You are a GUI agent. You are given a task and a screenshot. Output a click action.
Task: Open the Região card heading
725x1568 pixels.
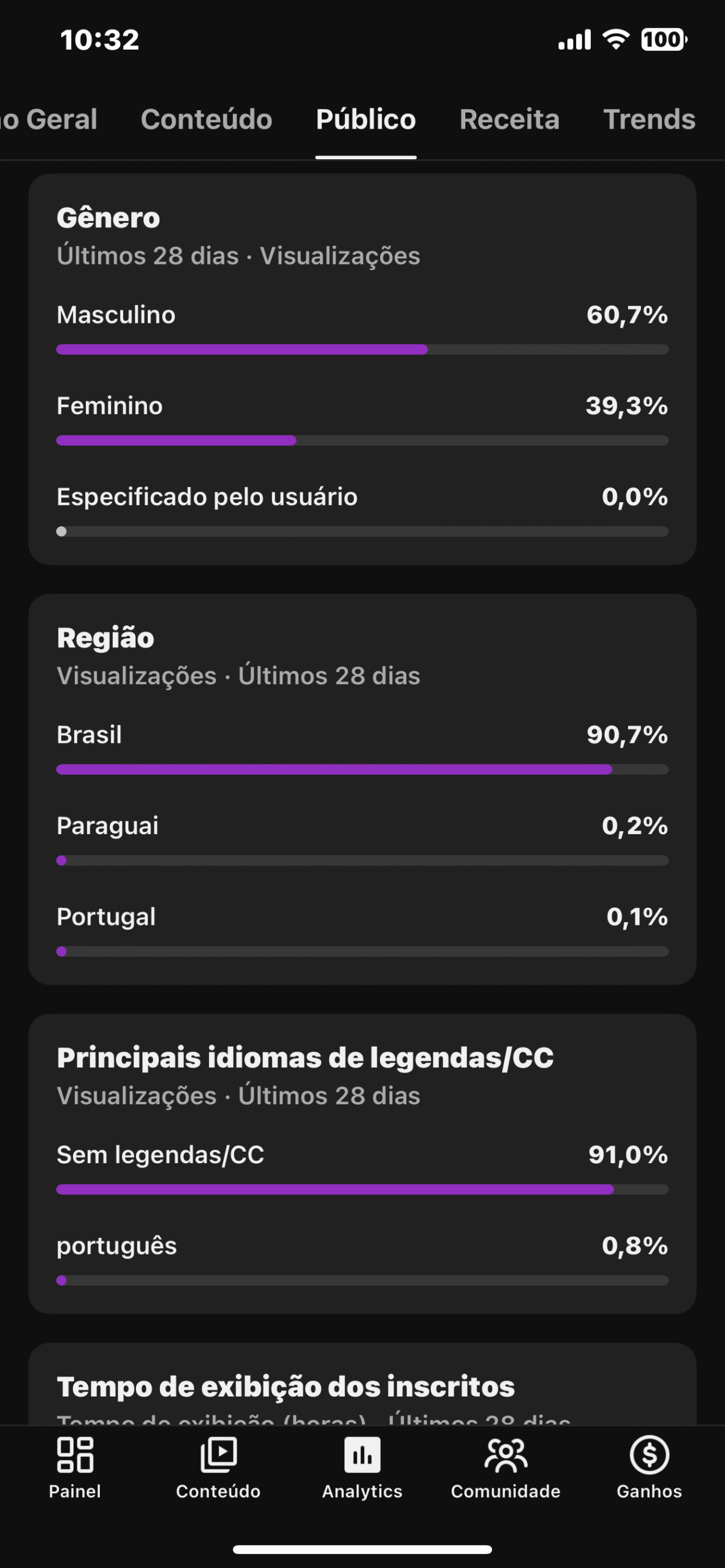105,638
